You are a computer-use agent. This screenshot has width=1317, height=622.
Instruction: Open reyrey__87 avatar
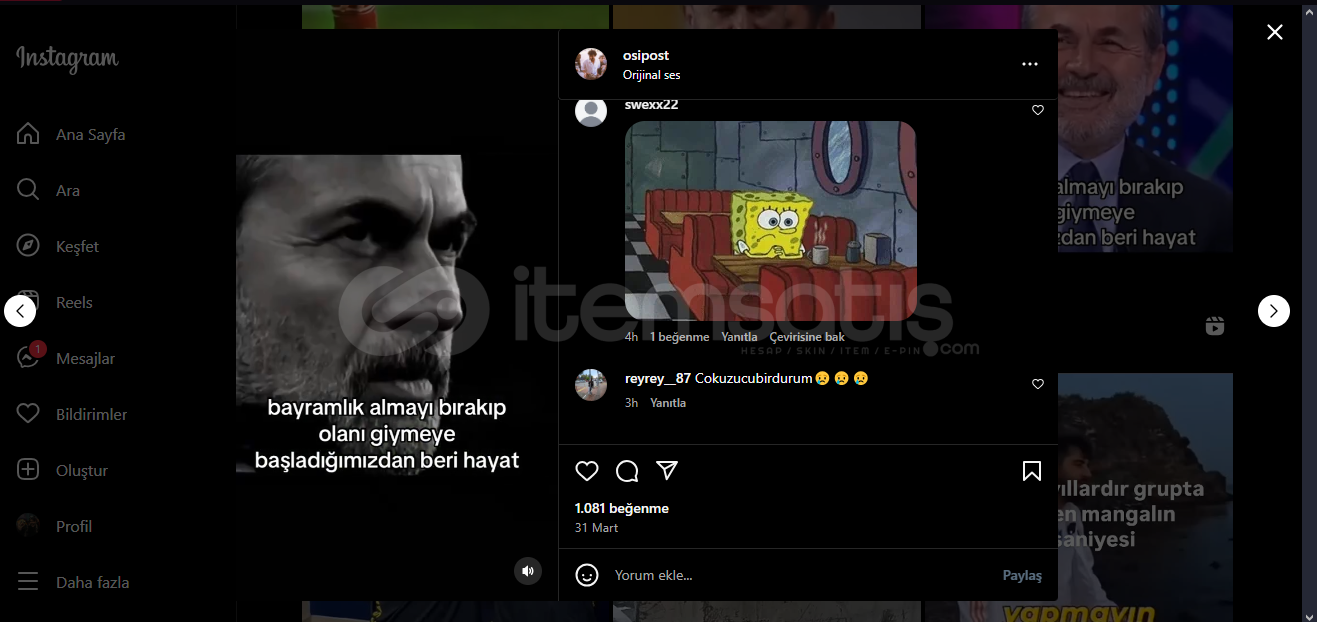(591, 385)
